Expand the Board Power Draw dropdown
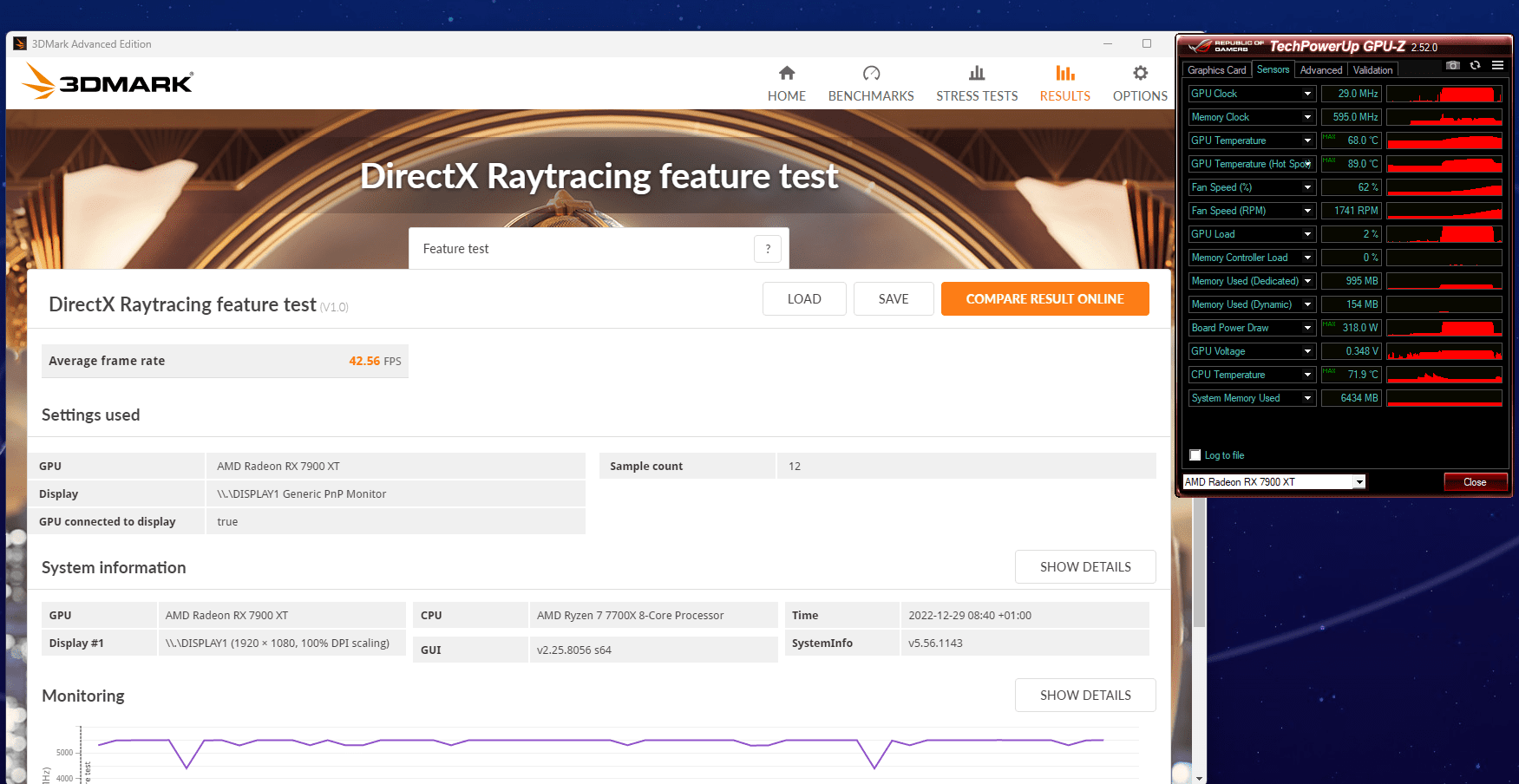 1307,328
